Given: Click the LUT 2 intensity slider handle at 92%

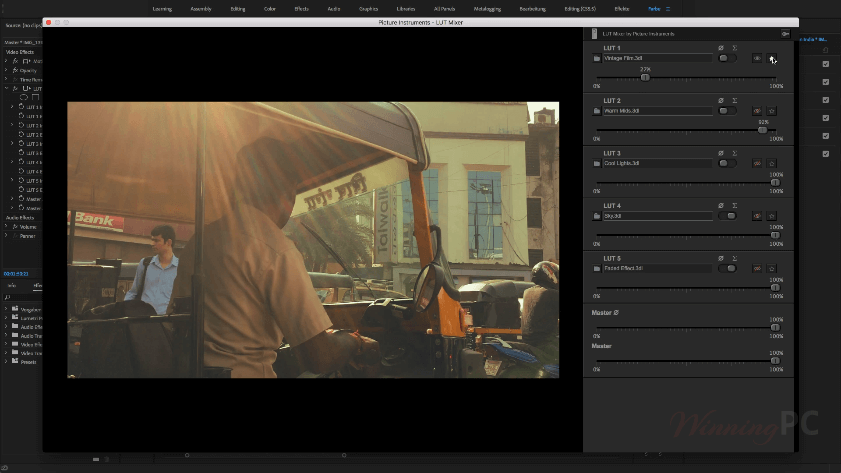Looking at the screenshot, I should pos(762,130).
